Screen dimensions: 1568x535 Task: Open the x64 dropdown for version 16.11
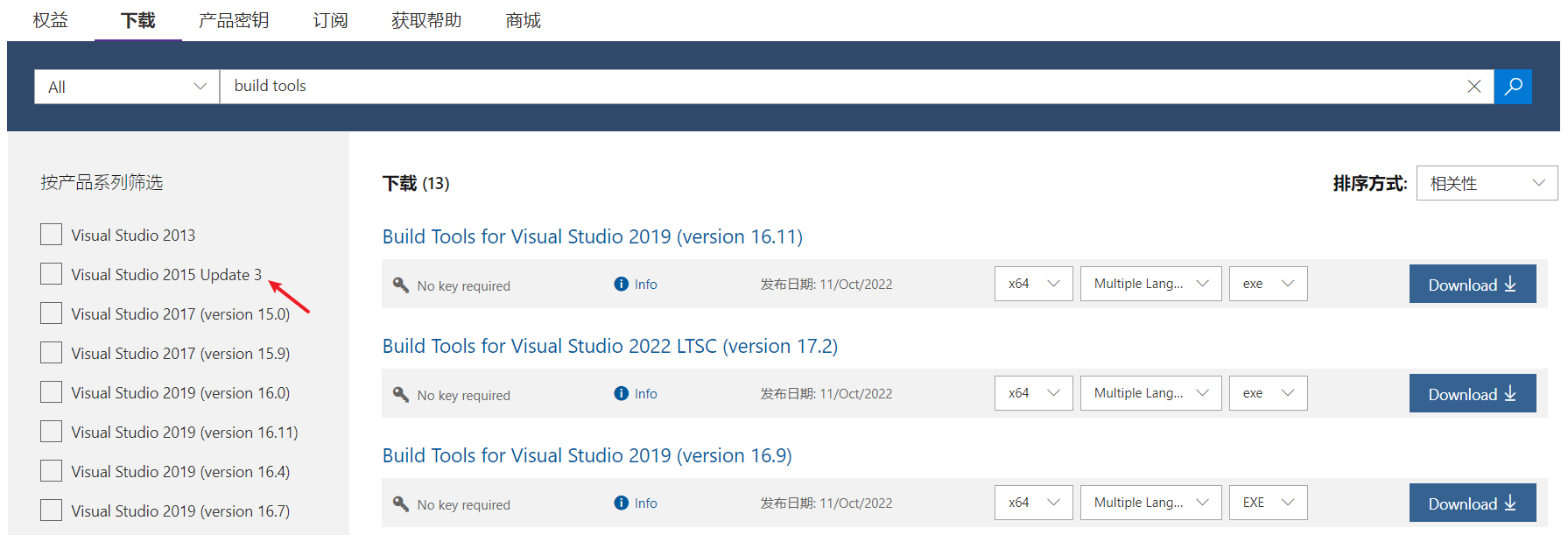click(x=1033, y=284)
